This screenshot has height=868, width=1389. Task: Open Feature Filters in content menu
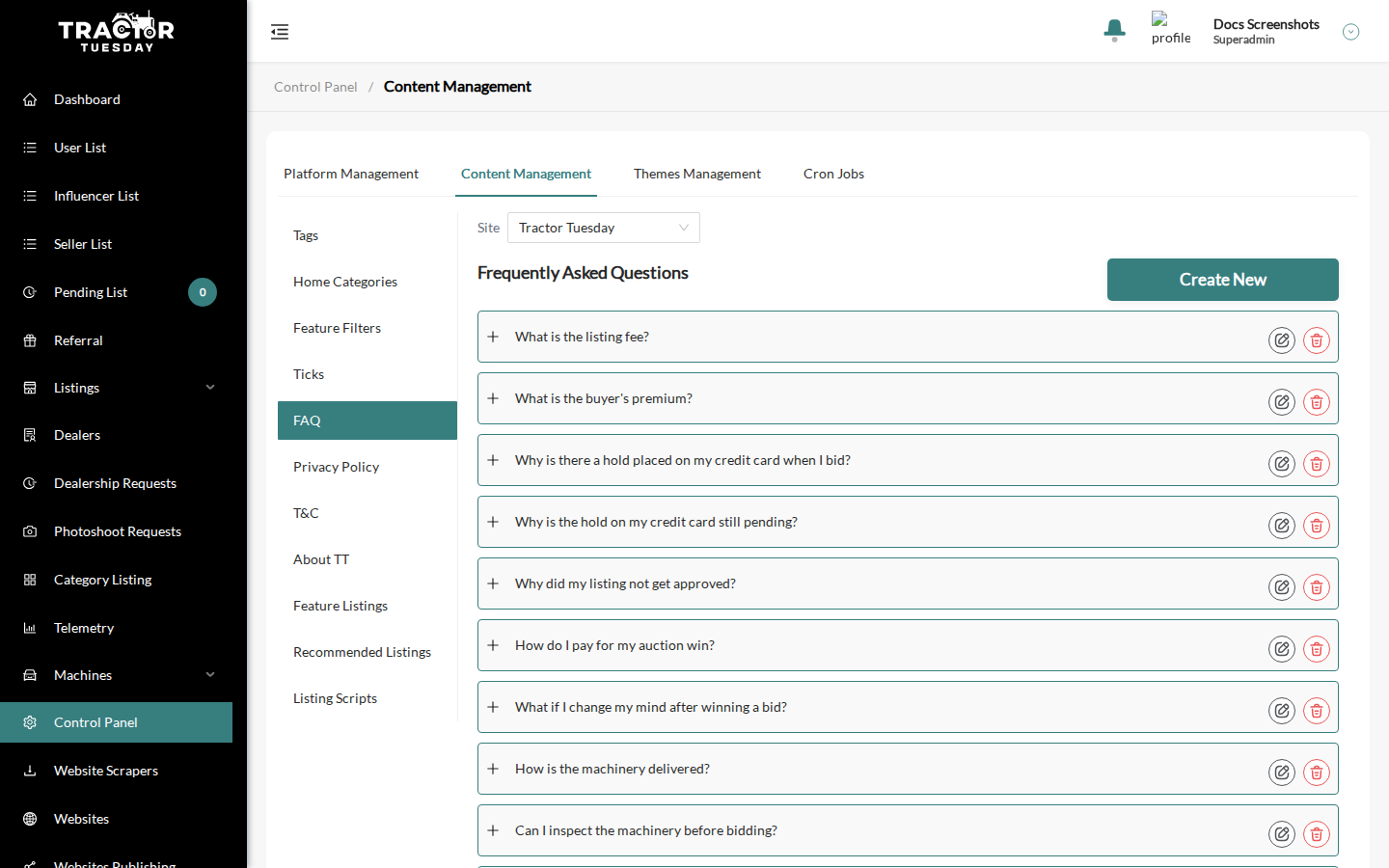pos(368,328)
